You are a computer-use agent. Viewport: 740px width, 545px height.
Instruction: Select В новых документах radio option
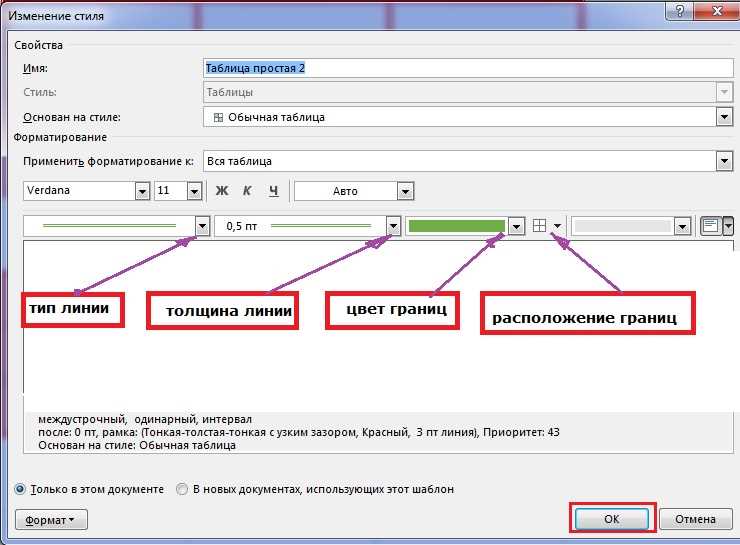pyautogui.click(x=182, y=489)
